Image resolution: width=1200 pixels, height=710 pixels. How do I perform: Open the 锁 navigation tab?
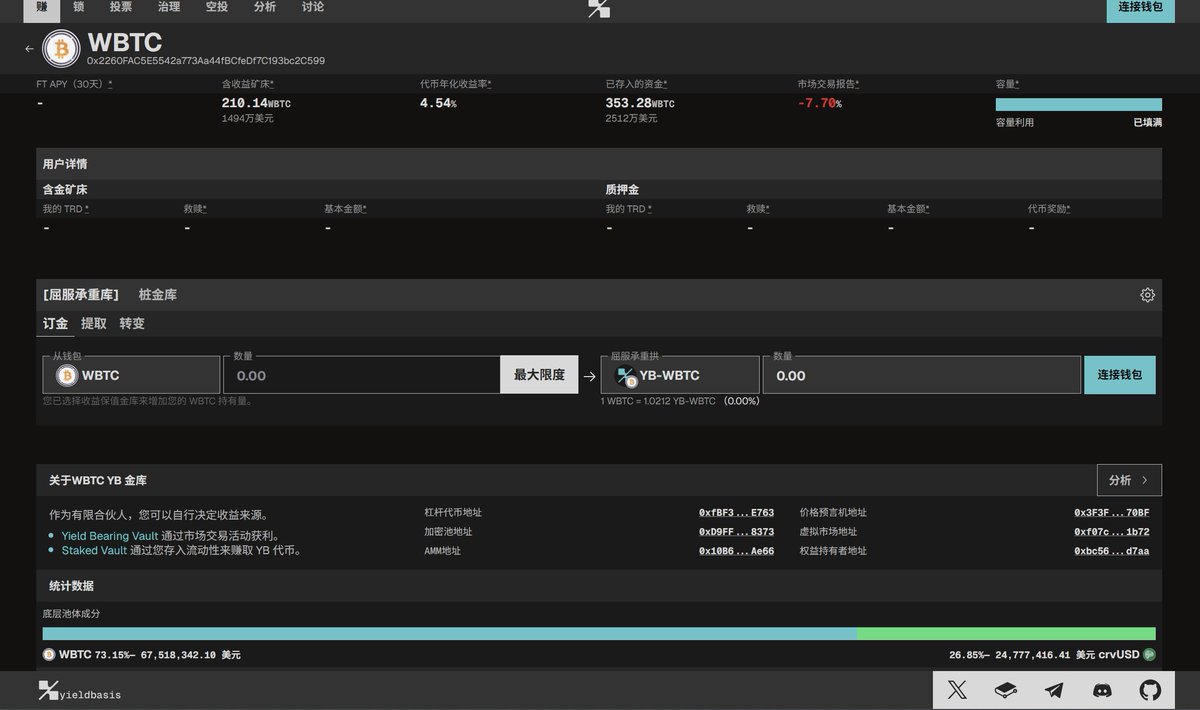coord(79,7)
